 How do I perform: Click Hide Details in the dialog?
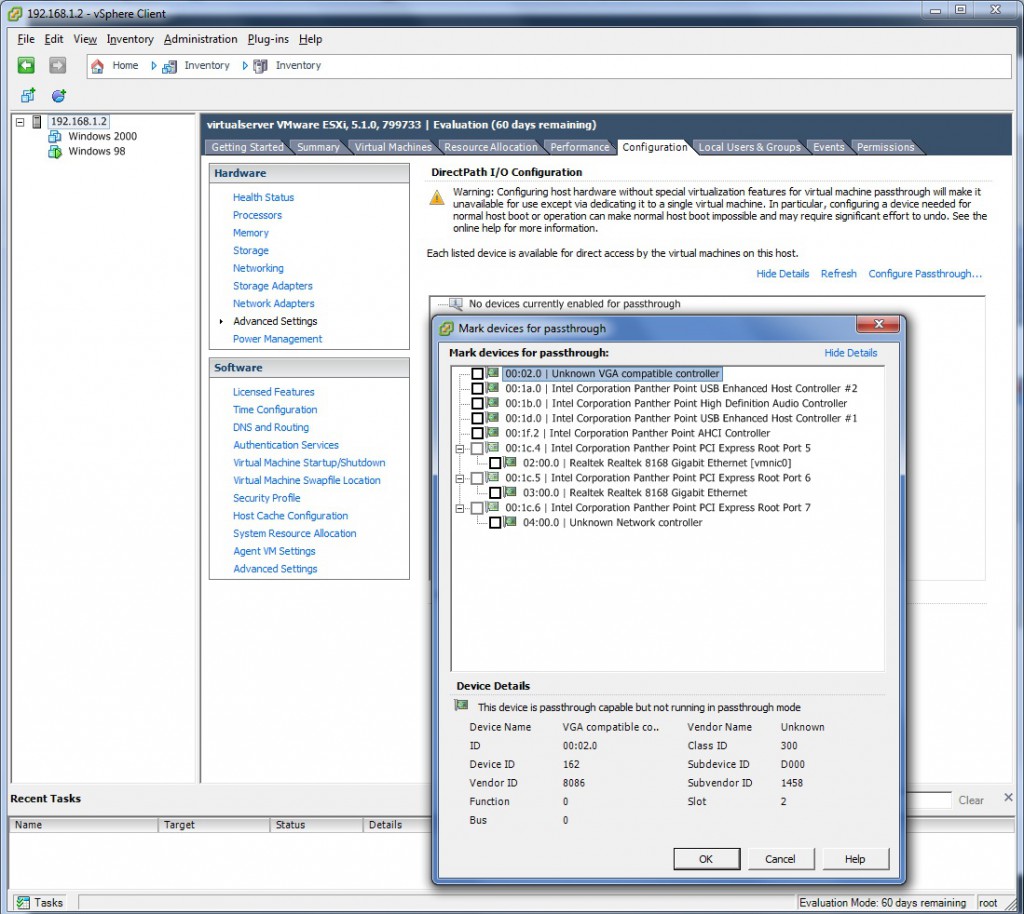[x=849, y=352]
